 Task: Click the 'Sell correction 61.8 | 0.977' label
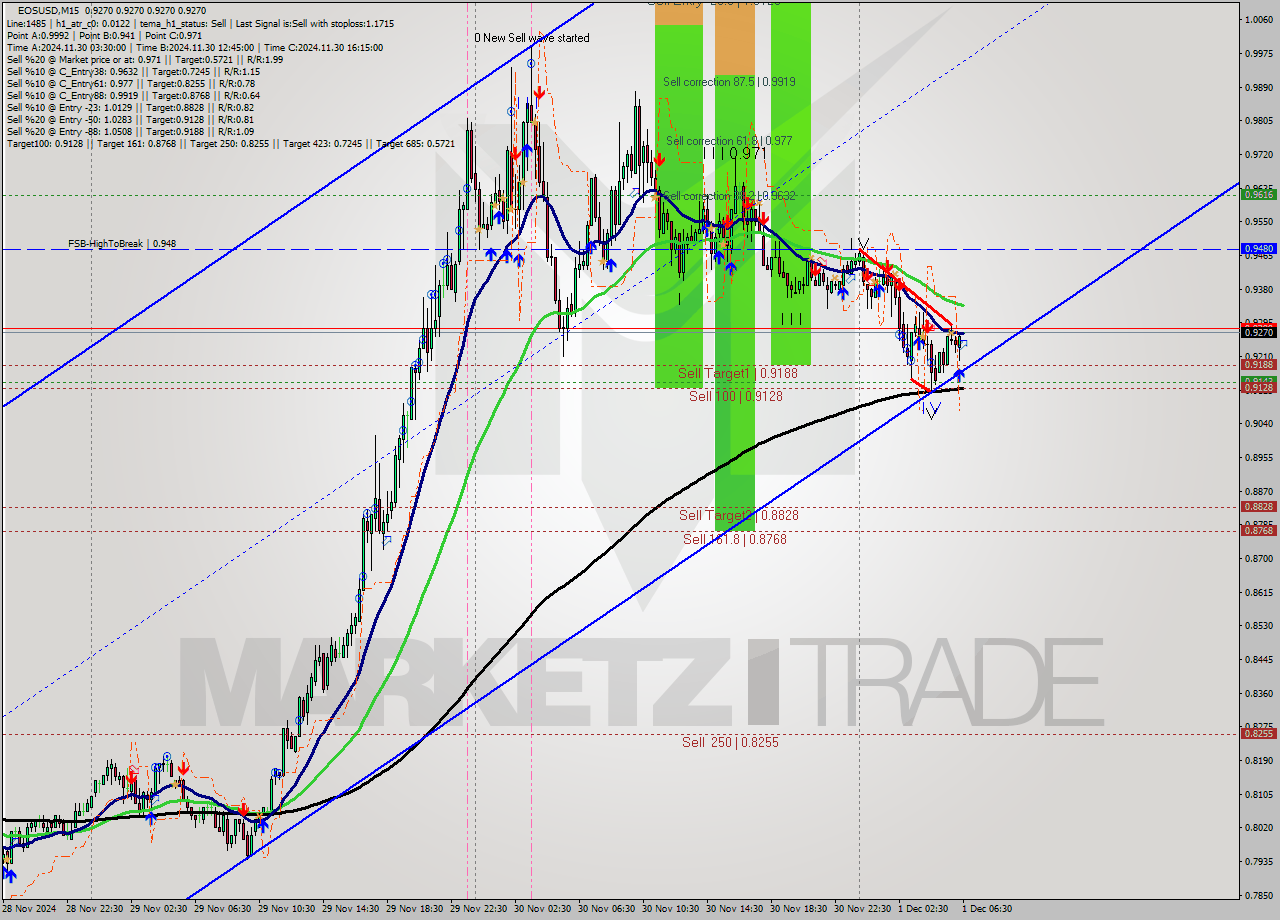point(729,141)
